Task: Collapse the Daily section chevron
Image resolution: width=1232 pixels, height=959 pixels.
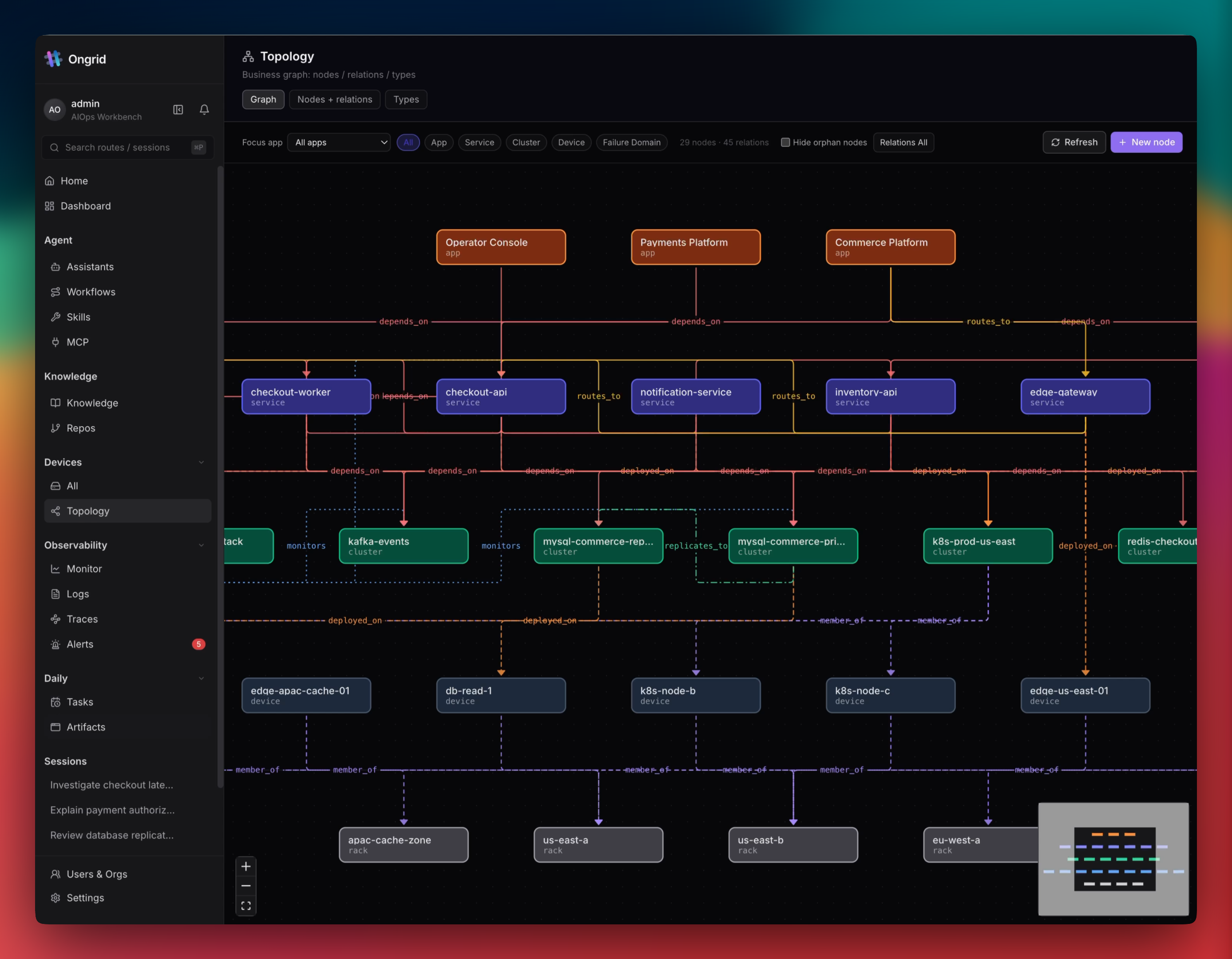Action: pos(202,678)
